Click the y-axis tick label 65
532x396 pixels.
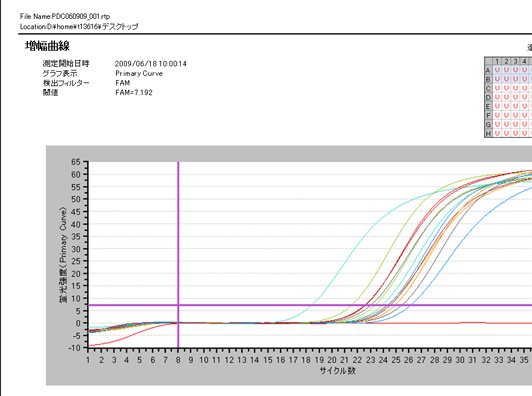coord(76,162)
